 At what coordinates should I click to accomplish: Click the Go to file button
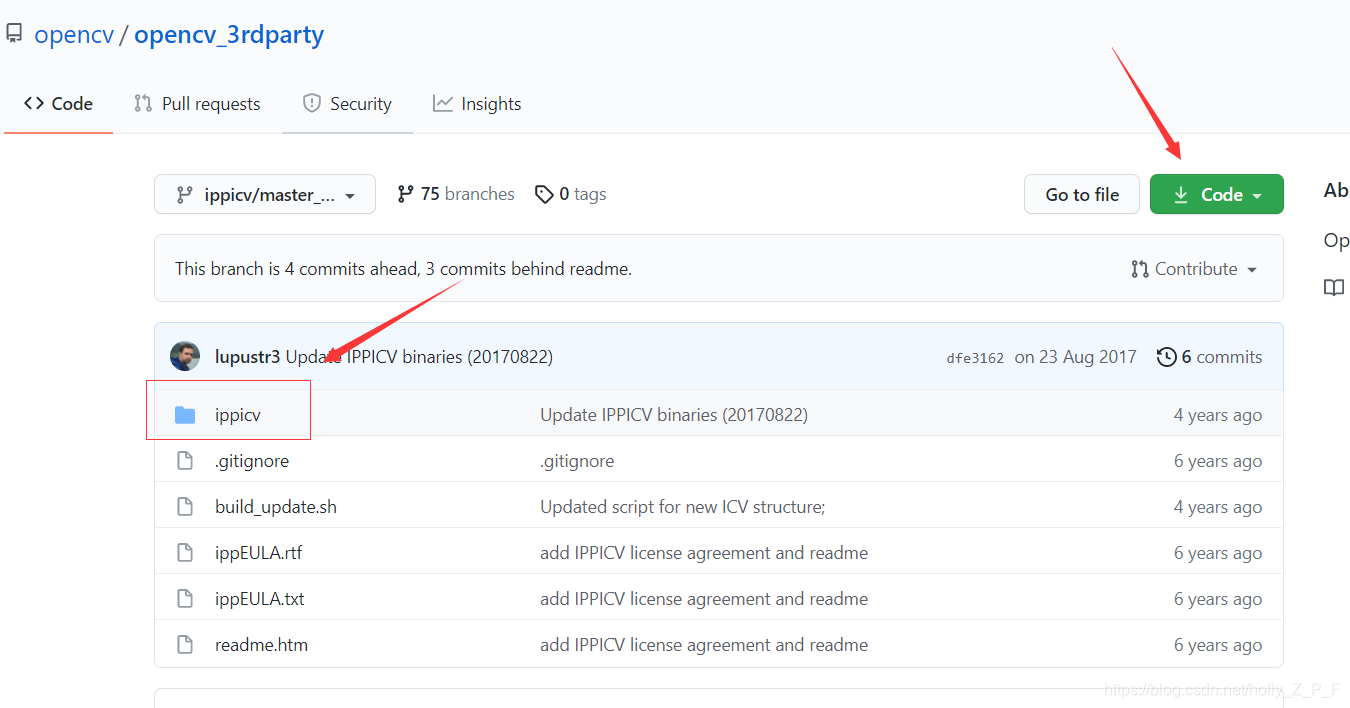pos(1082,194)
